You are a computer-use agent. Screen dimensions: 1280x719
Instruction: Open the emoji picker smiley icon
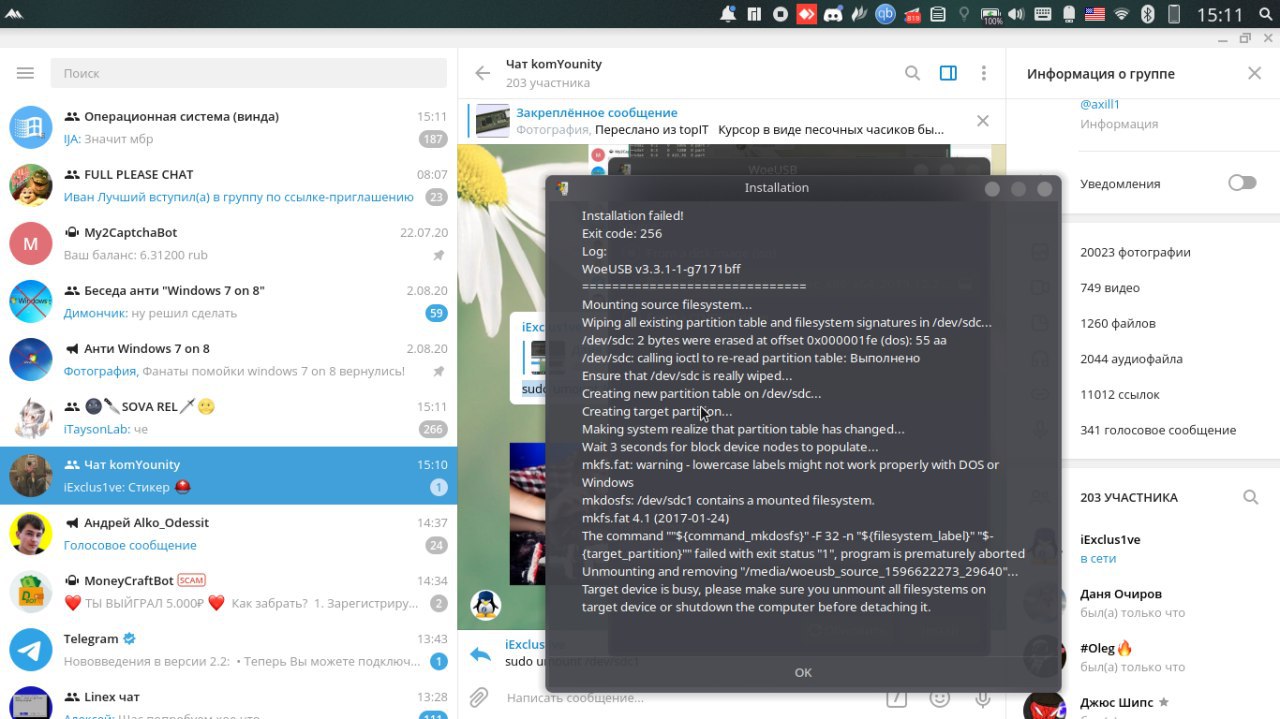pos(939,698)
